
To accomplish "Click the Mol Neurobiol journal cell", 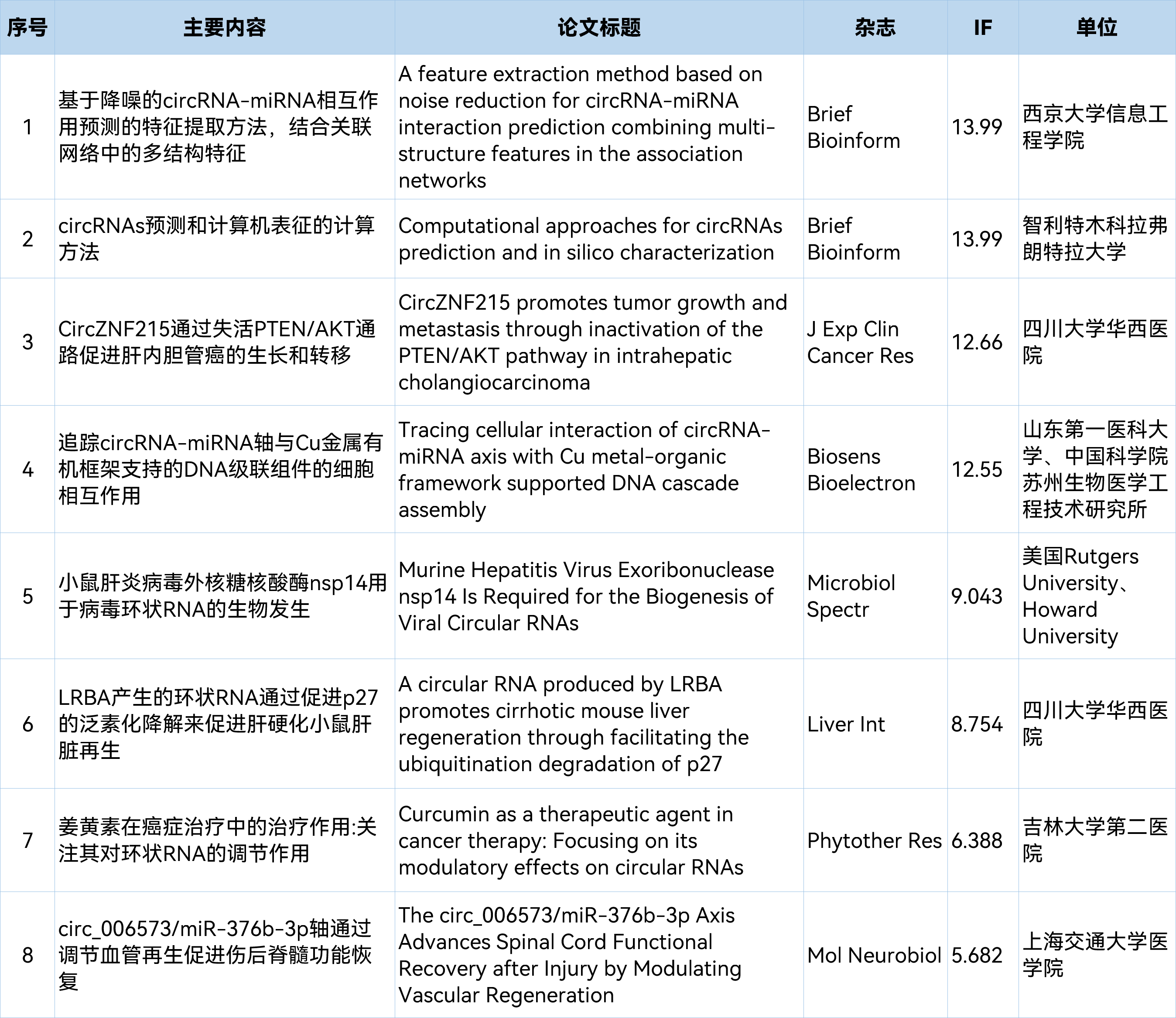I will click(x=875, y=955).
